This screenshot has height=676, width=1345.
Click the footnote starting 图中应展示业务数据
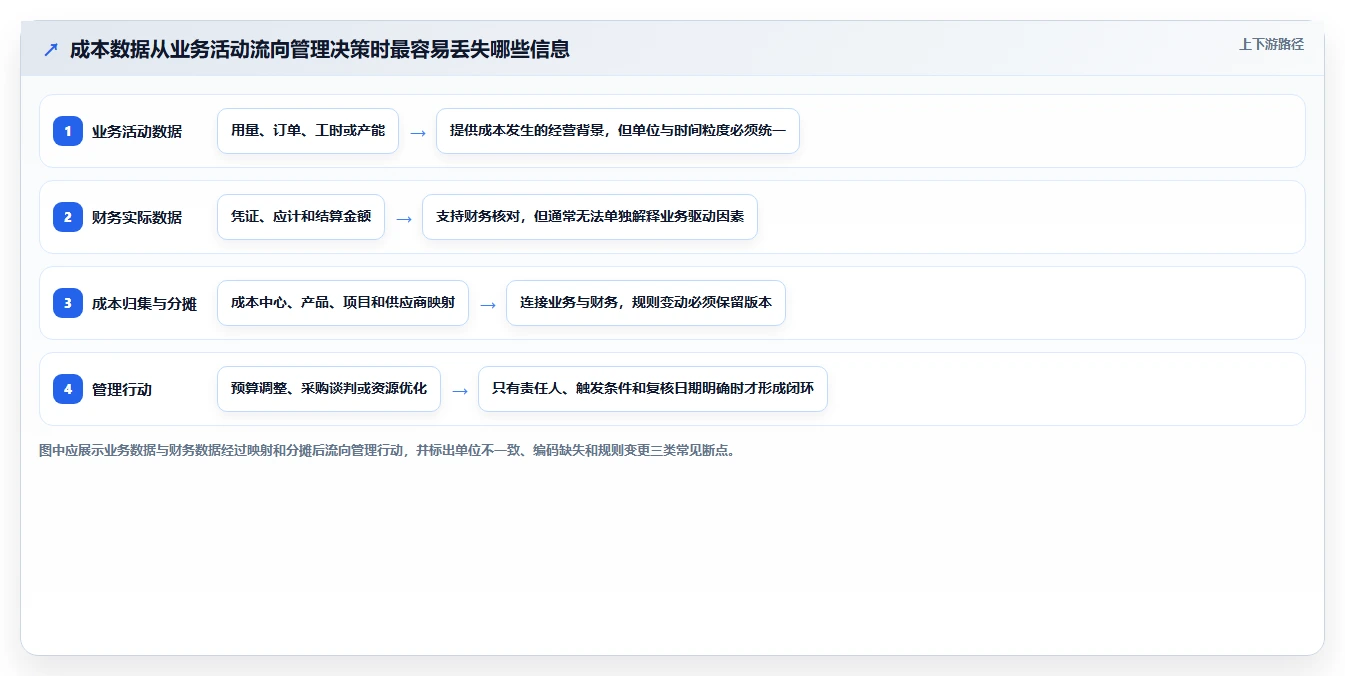point(388,450)
